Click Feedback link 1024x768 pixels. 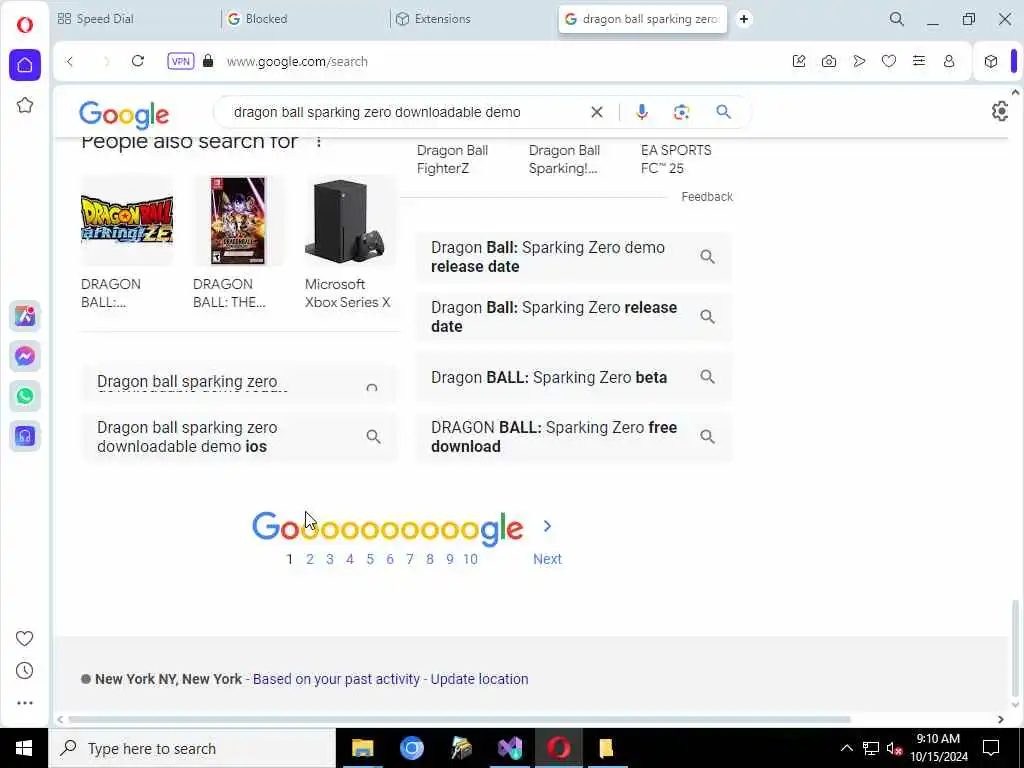[707, 197]
